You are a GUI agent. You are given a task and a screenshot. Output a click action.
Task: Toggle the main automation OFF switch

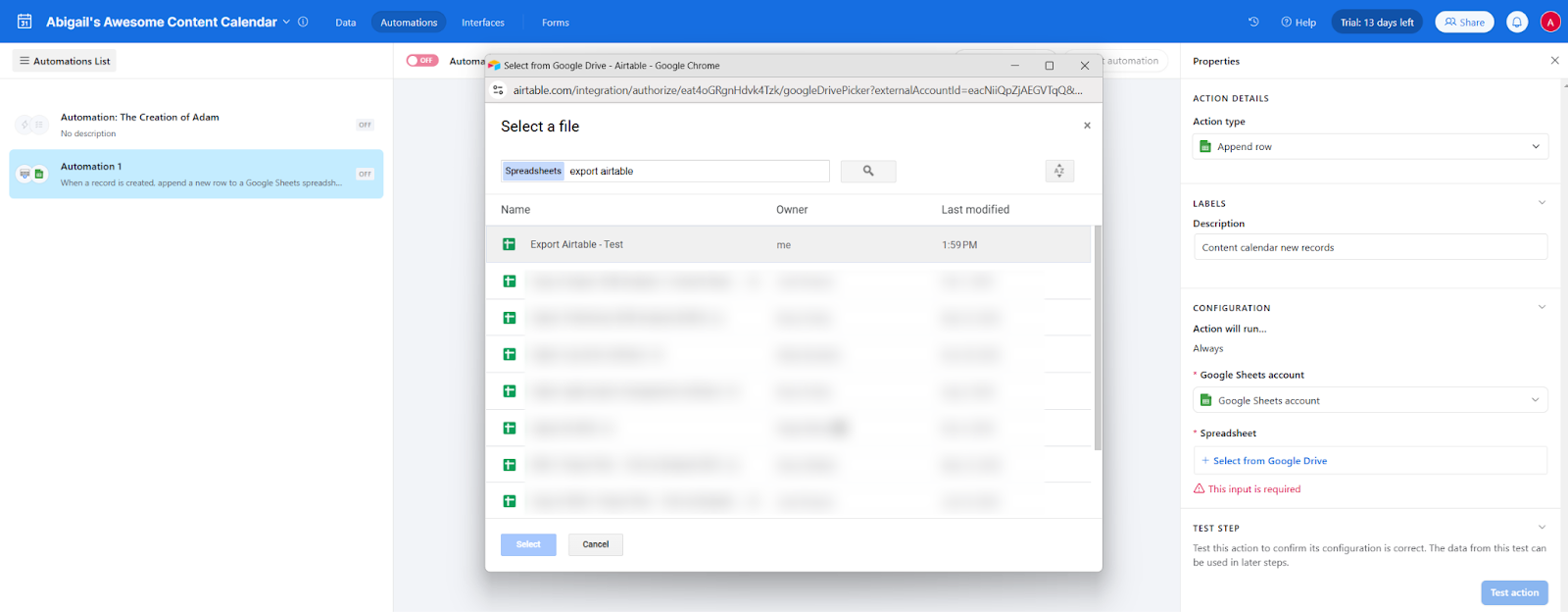point(422,61)
